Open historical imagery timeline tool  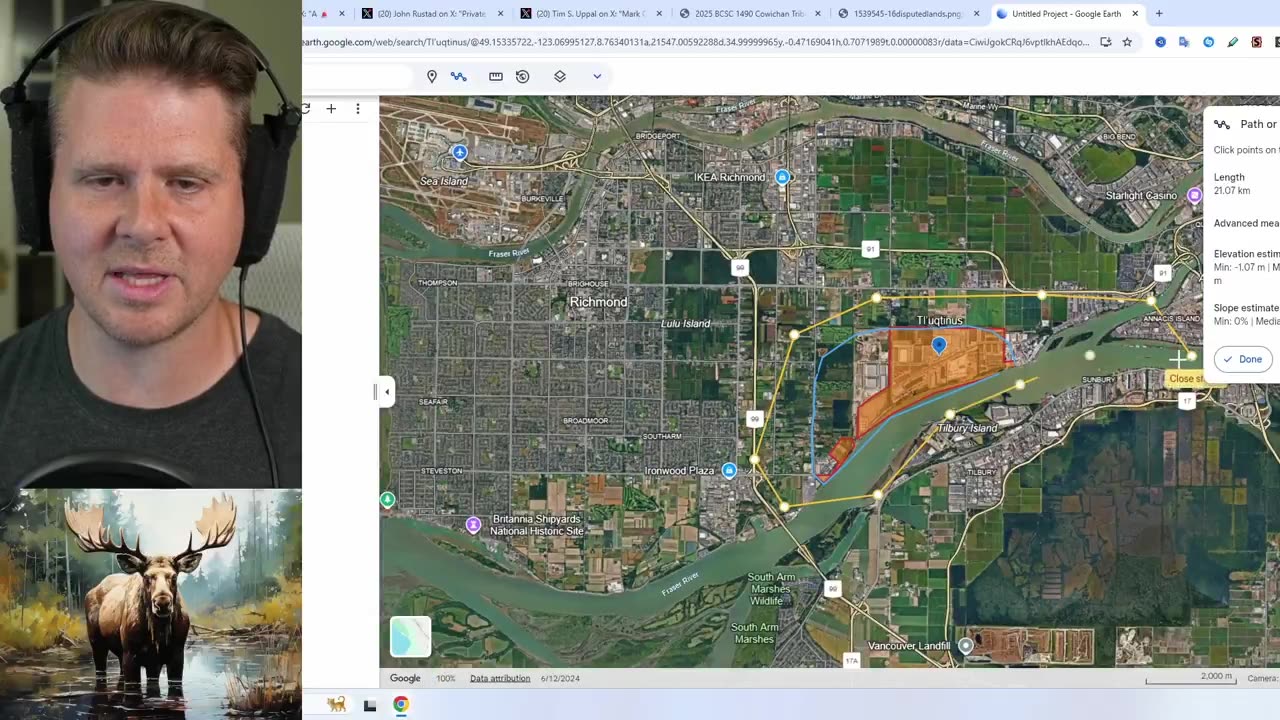(522, 77)
